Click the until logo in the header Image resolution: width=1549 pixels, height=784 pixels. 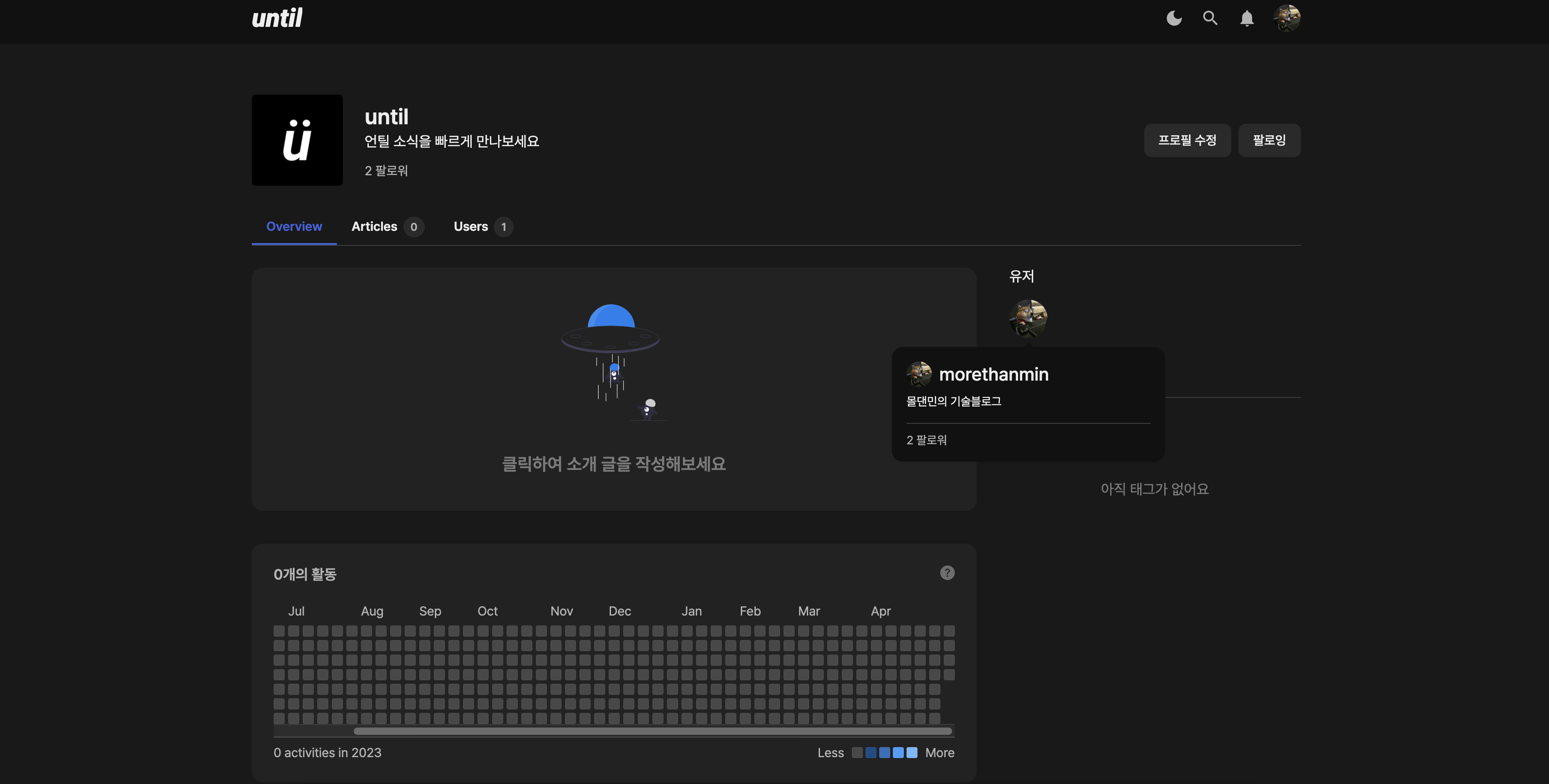coord(277,18)
